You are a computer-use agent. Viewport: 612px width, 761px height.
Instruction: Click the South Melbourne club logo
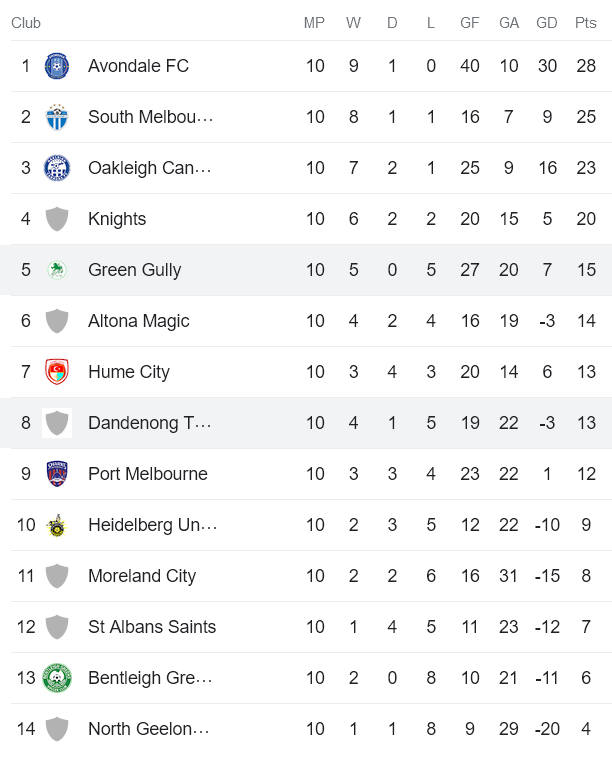click(57, 117)
